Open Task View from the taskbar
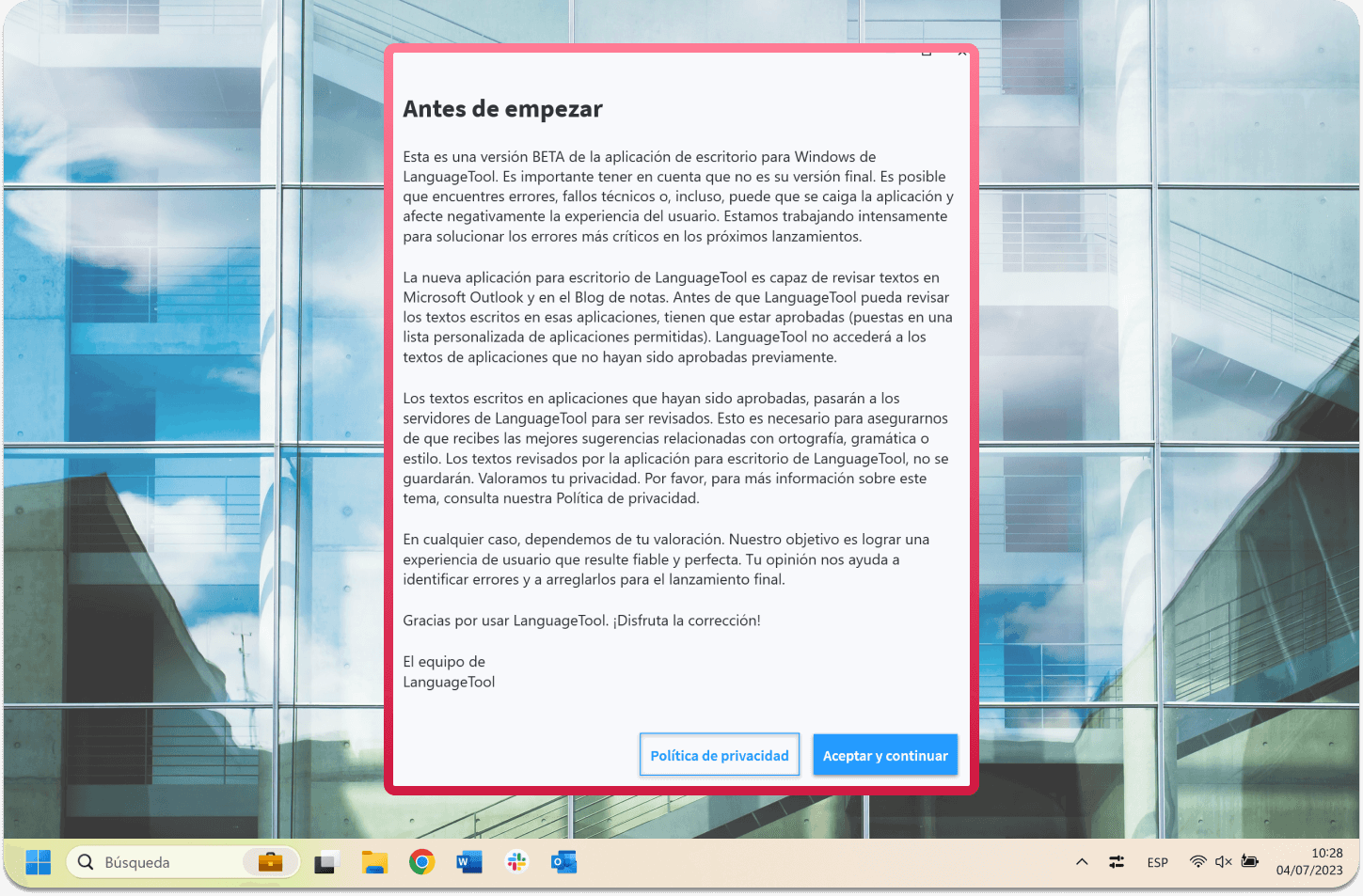Screen dimensions: 1363x896 (326, 862)
